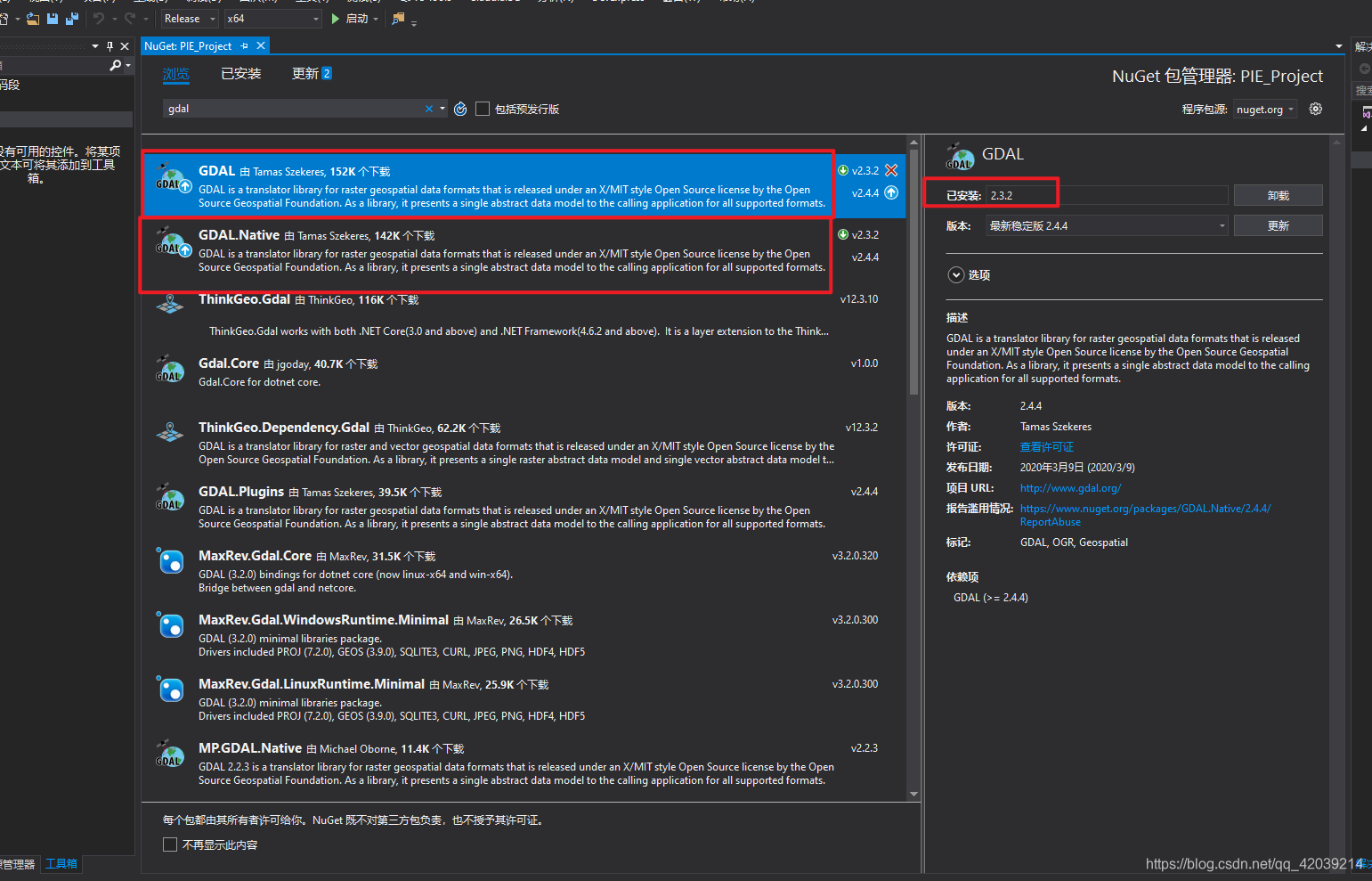This screenshot has height=881, width=1372.
Task: Click the package list vertical scrollbar
Action: (x=913, y=272)
